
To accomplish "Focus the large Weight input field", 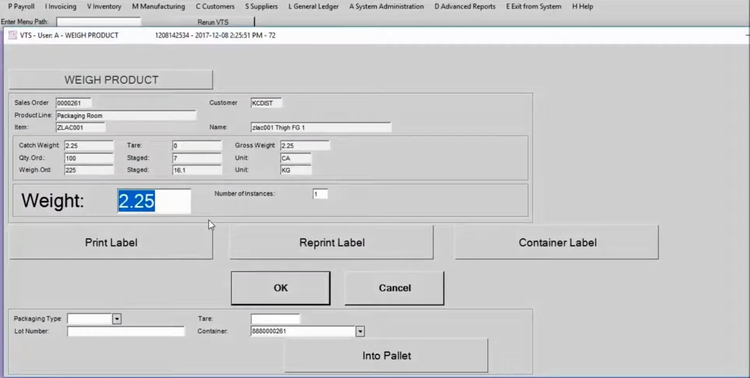I will 154,201.
